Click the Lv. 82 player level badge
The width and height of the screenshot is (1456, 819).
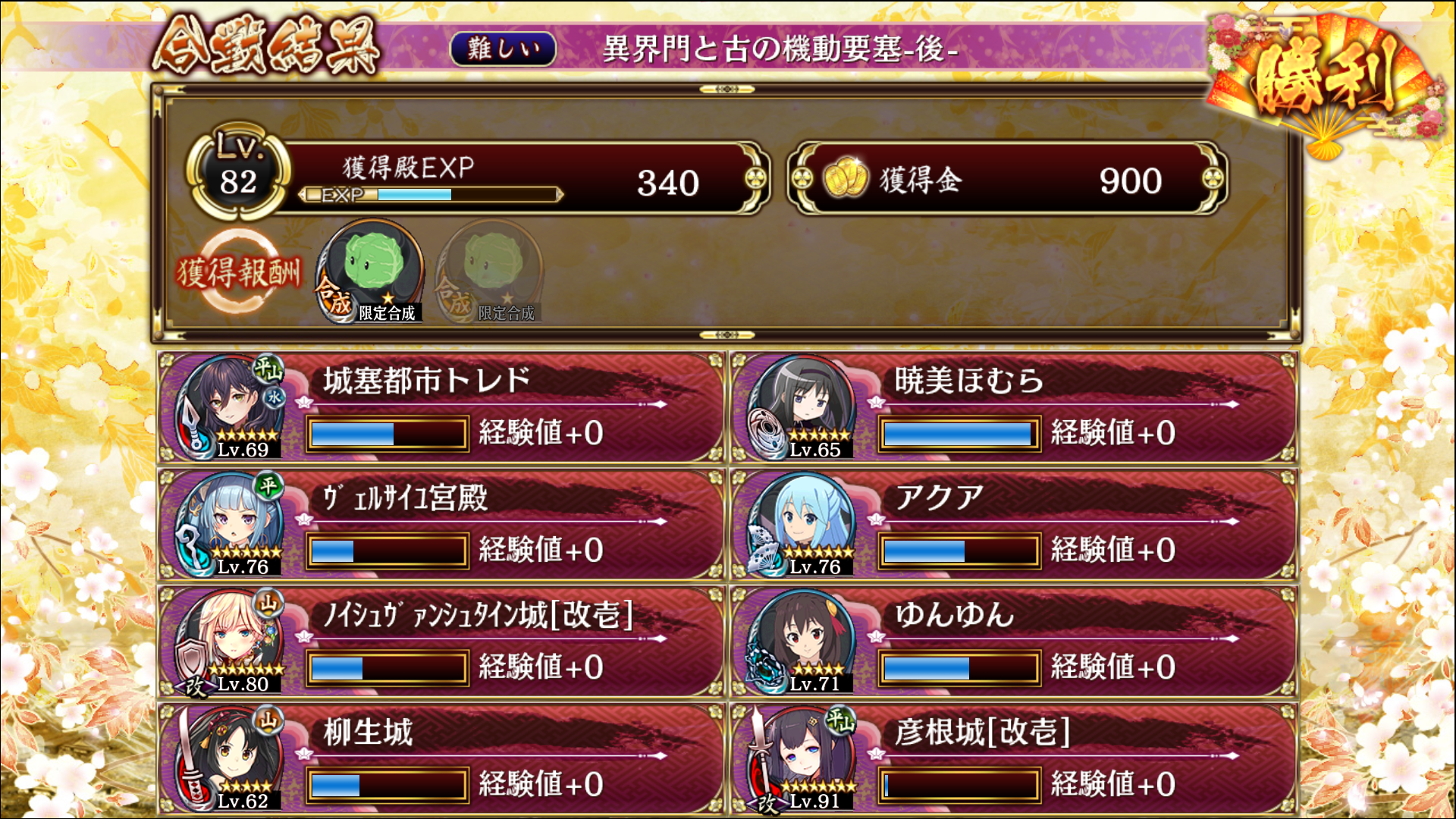[239, 174]
